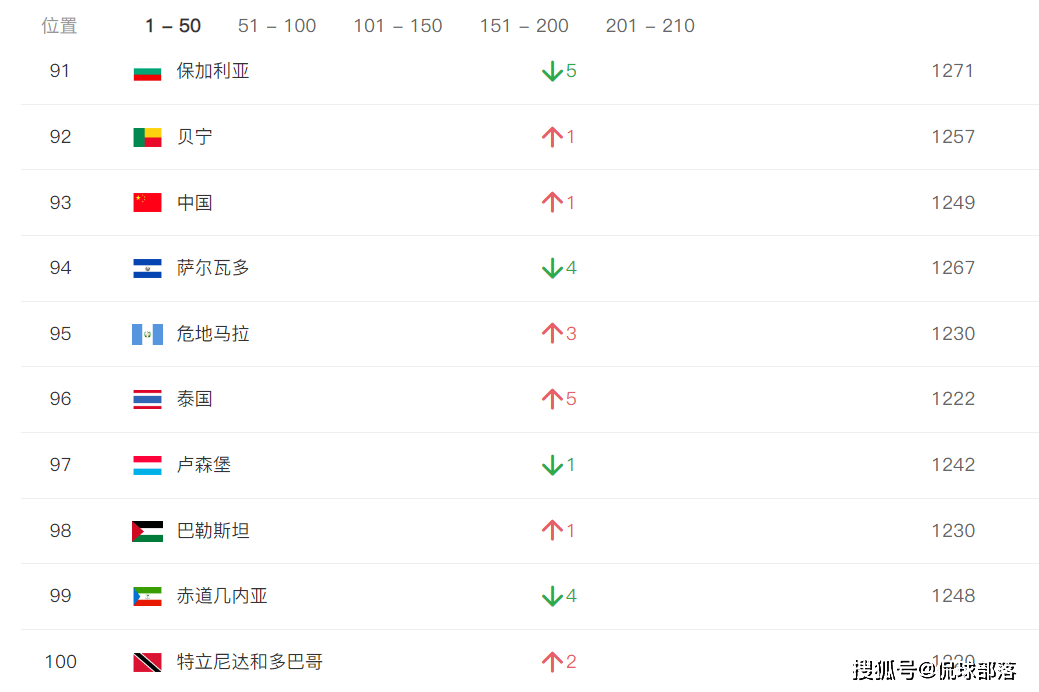Click the Palestine flag icon

(147, 531)
